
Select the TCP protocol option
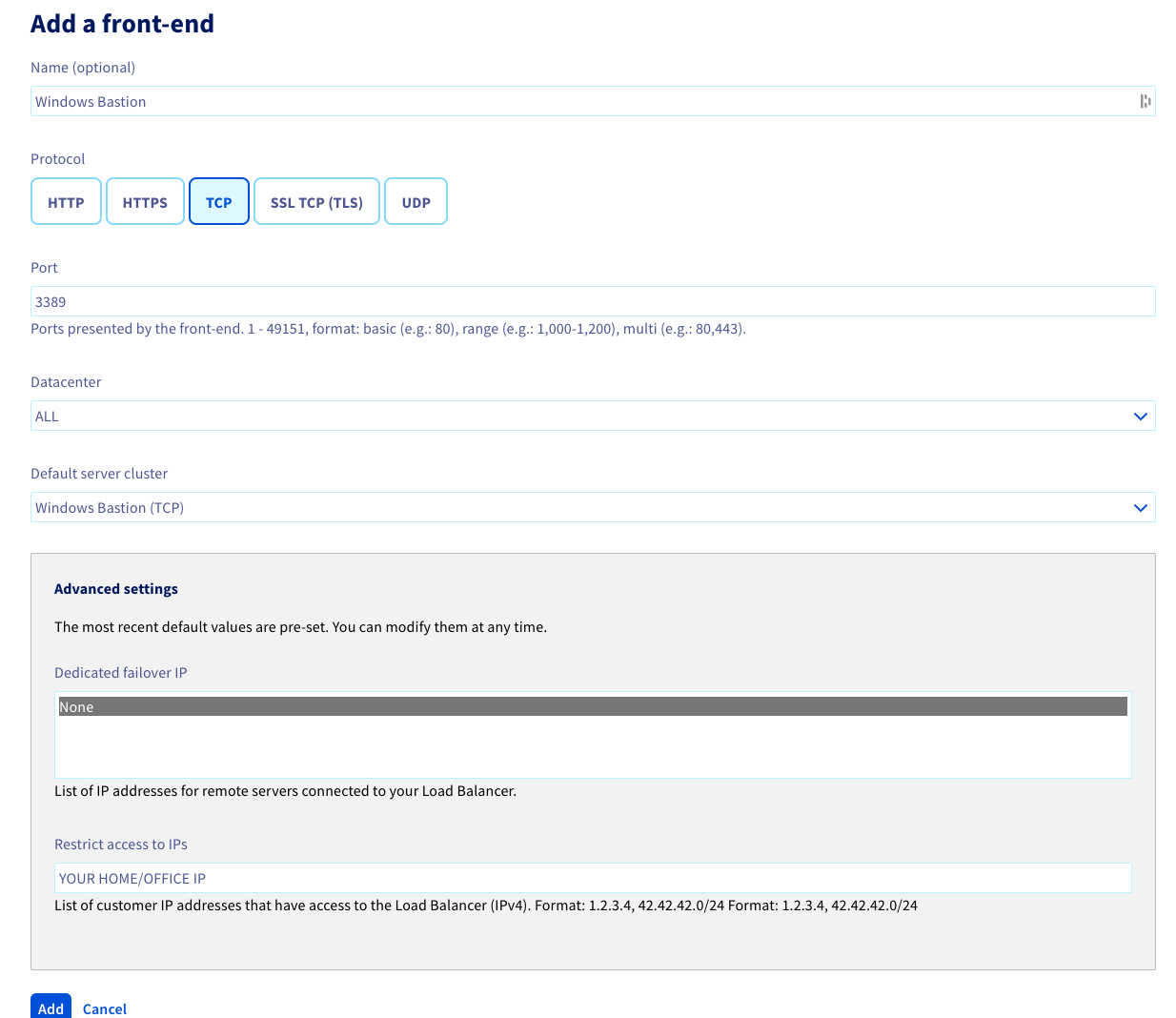[x=219, y=202]
